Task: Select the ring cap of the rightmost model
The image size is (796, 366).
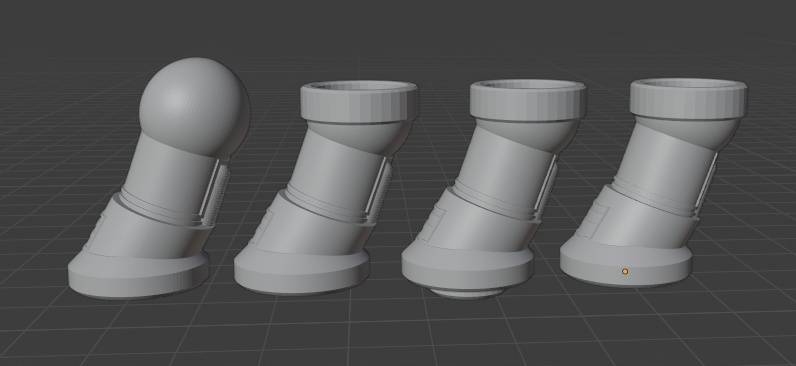Action: (x=688, y=98)
